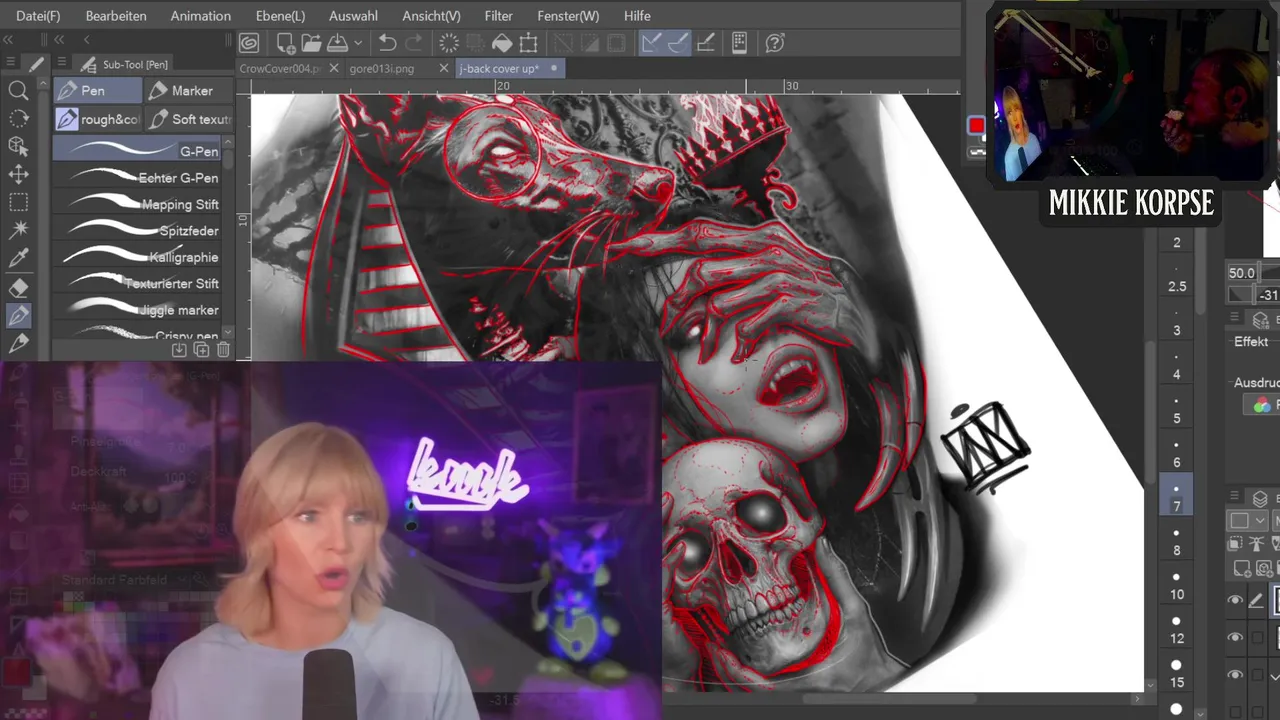This screenshot has height=720, width=1280.
Task: Select the Eraser tool
Action: click(18, 287)
